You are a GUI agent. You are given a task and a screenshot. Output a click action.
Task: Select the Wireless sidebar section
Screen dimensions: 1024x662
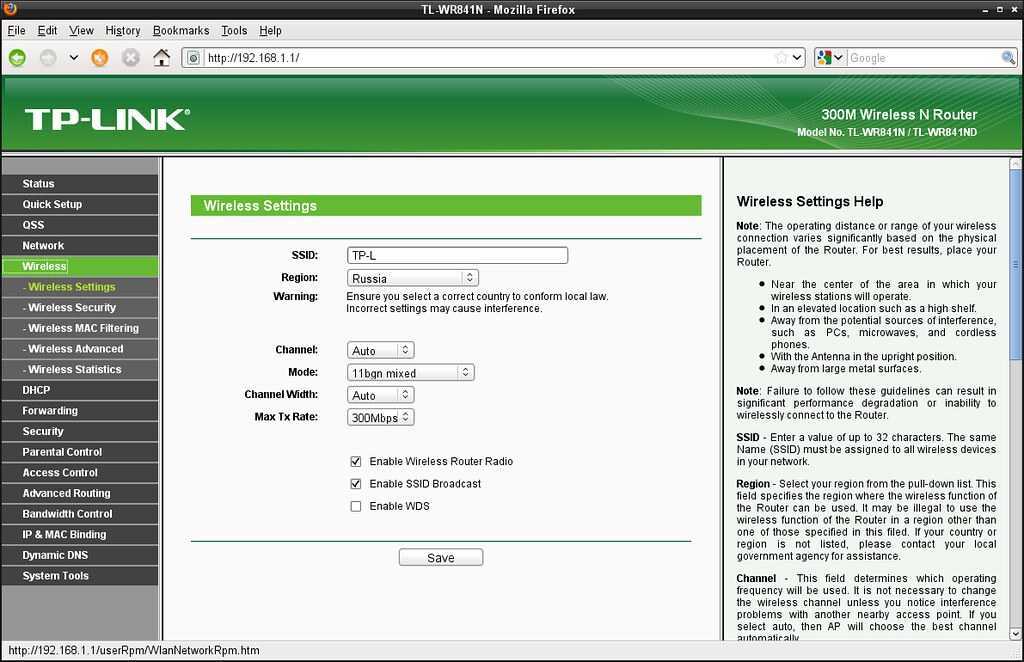[x=80, y=266]
